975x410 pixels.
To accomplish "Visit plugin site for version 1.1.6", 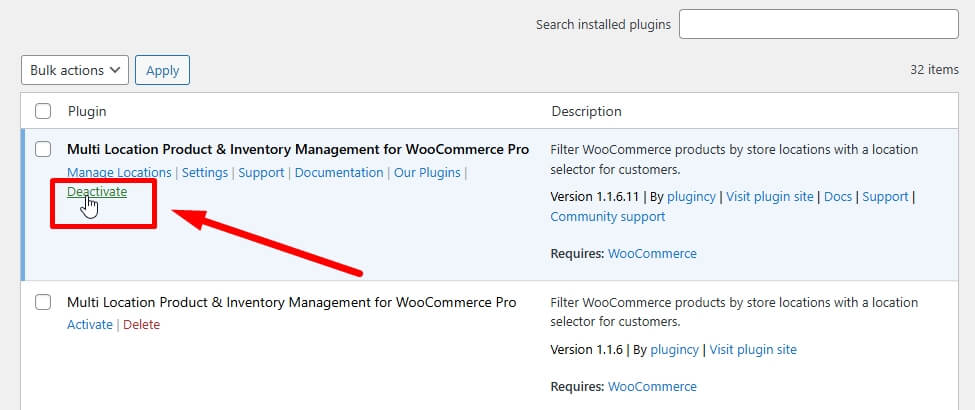I will pos(753,350).
